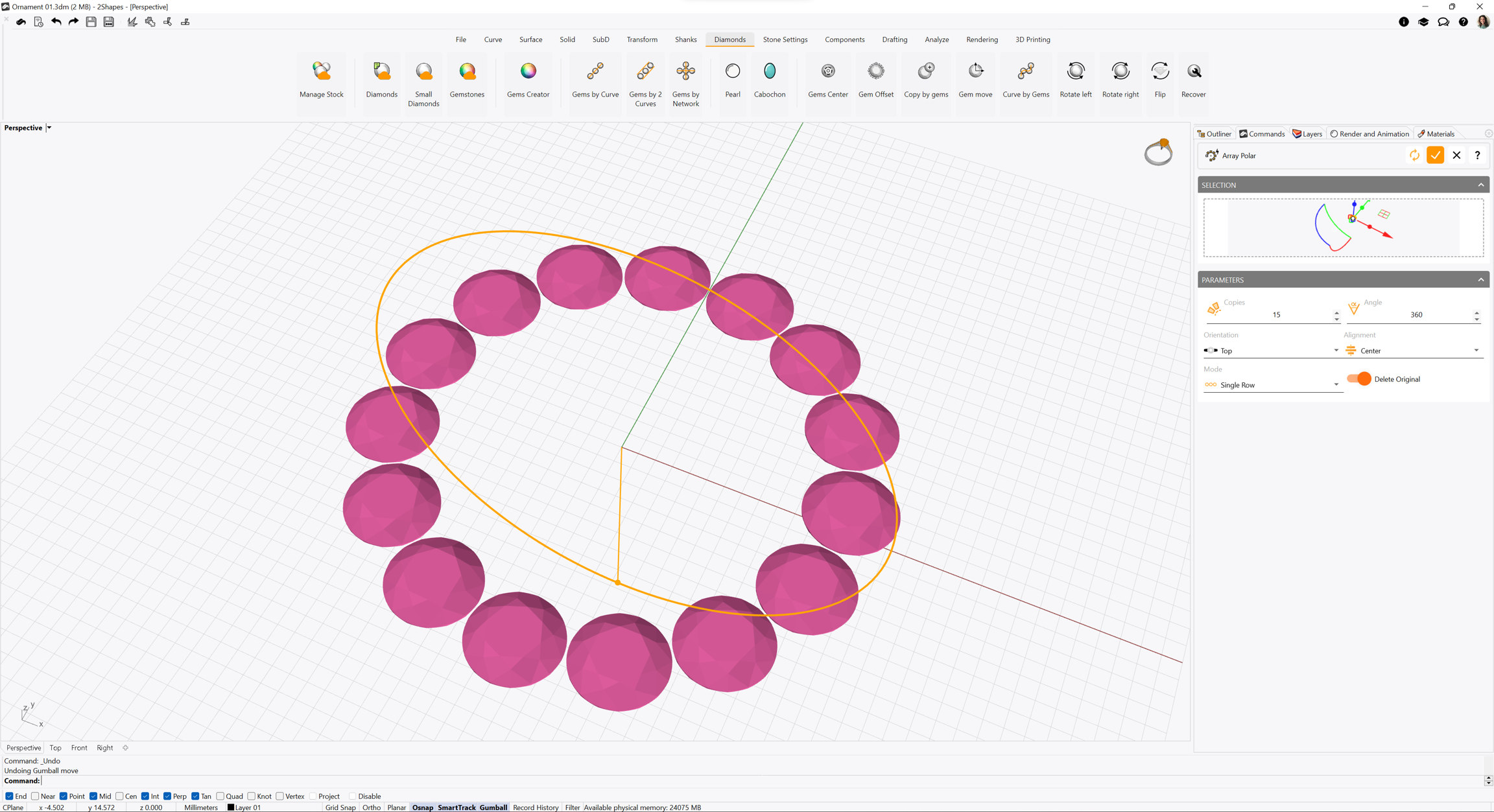The height and width of the screenshot is (812, 1494).
Task: Switch to the Layers panel tab
Action: (1307, 134)
